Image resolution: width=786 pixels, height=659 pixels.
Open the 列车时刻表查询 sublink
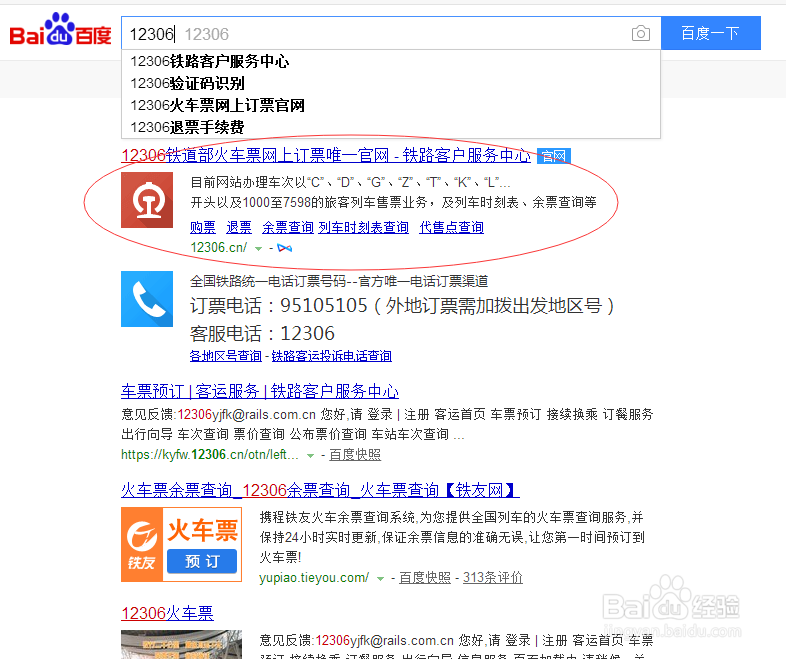(363, 228)
